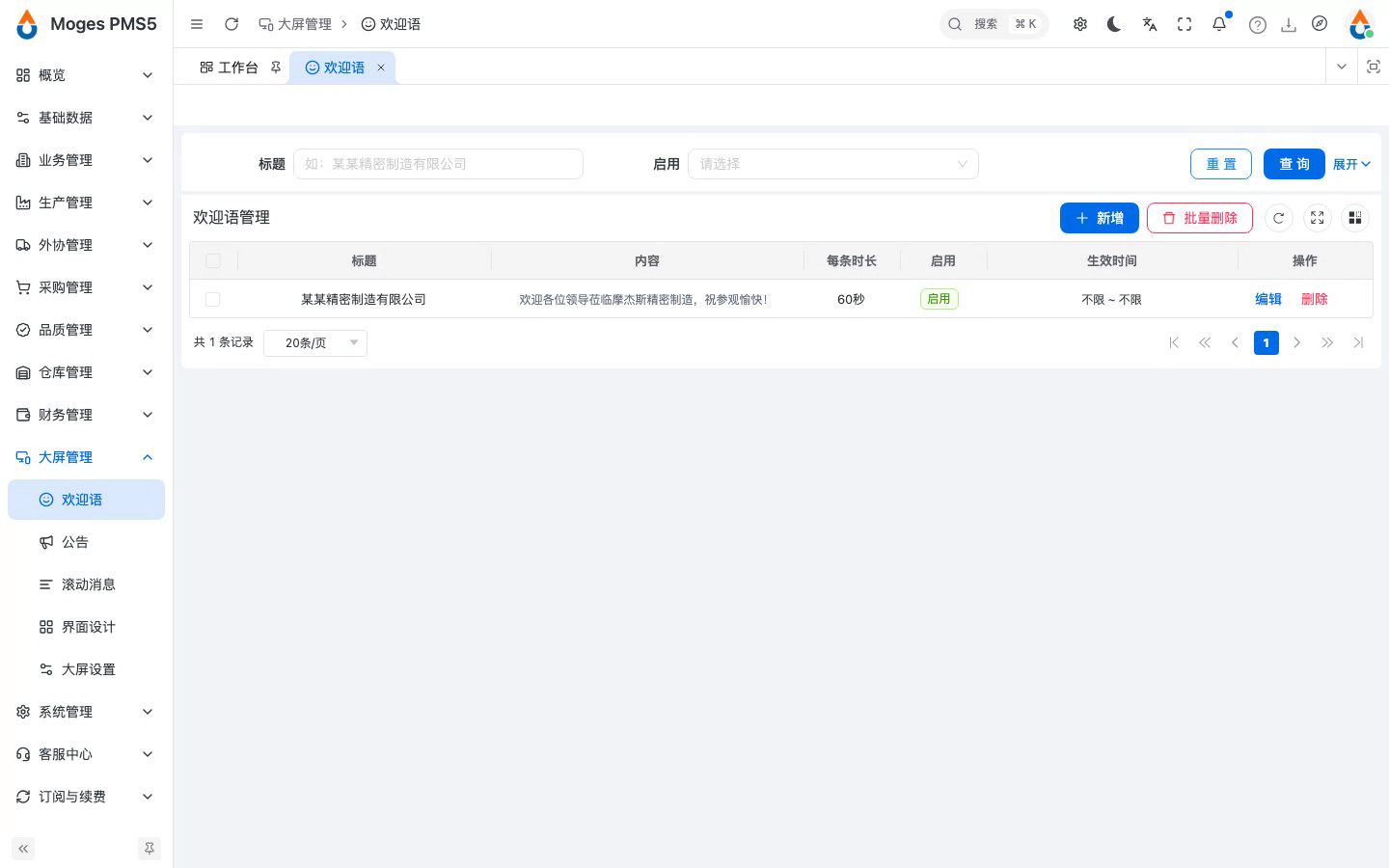Viewport: 1389px width, 868px height.
Task: Click the page reload icon in header
Action: pos(231,24)
